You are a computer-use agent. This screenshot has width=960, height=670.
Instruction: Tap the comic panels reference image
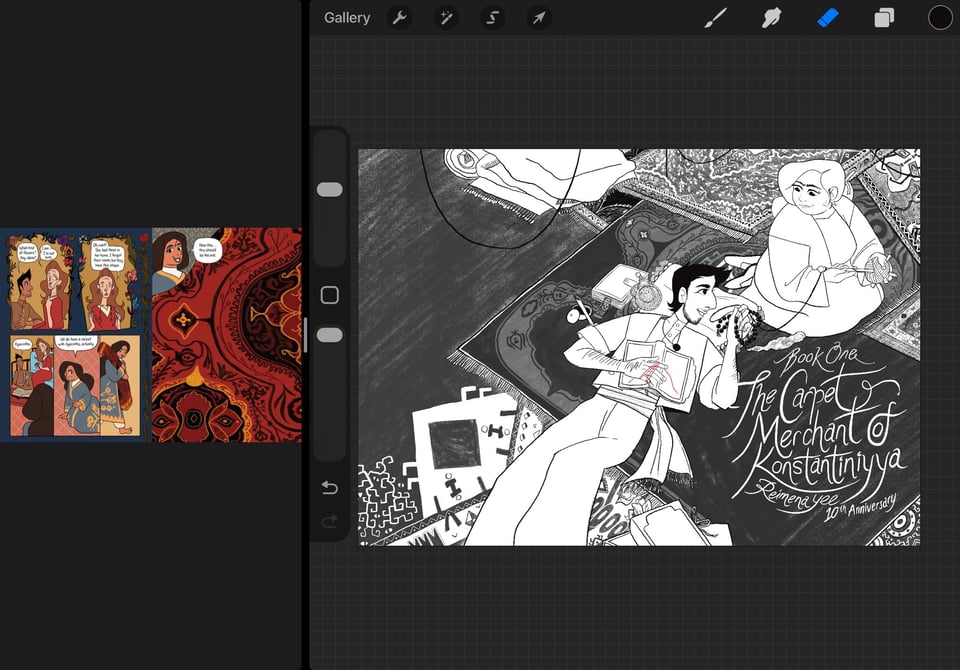pos(76,335)
